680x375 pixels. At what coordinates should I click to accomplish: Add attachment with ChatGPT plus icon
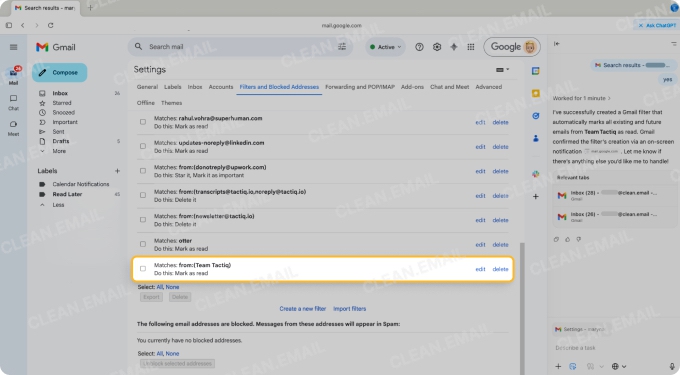pos(558,366)
